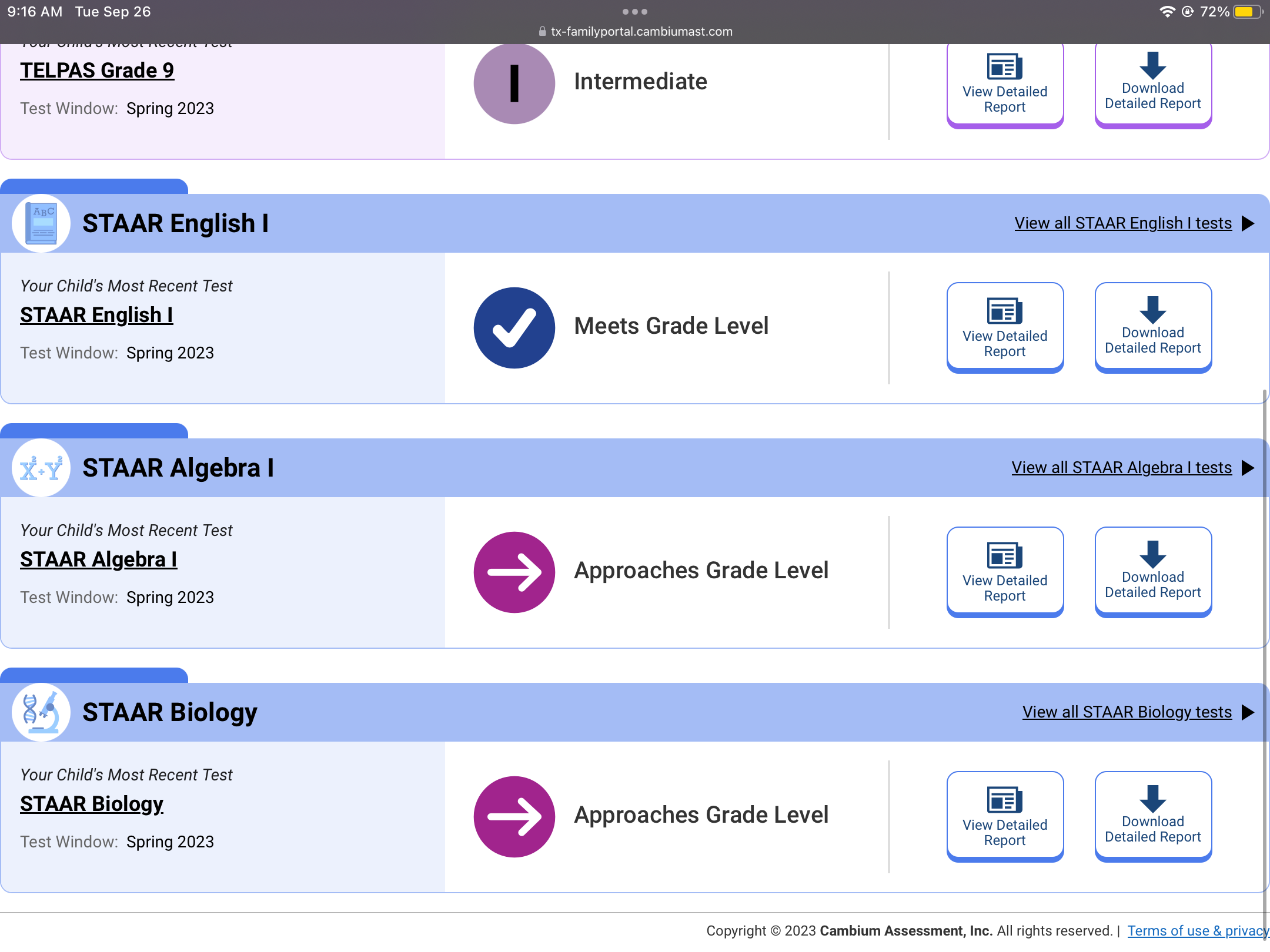Click the STAAR Biology microscope icon
The image size is (1270, 952).
pyautogui.click(x=41, y=712)
